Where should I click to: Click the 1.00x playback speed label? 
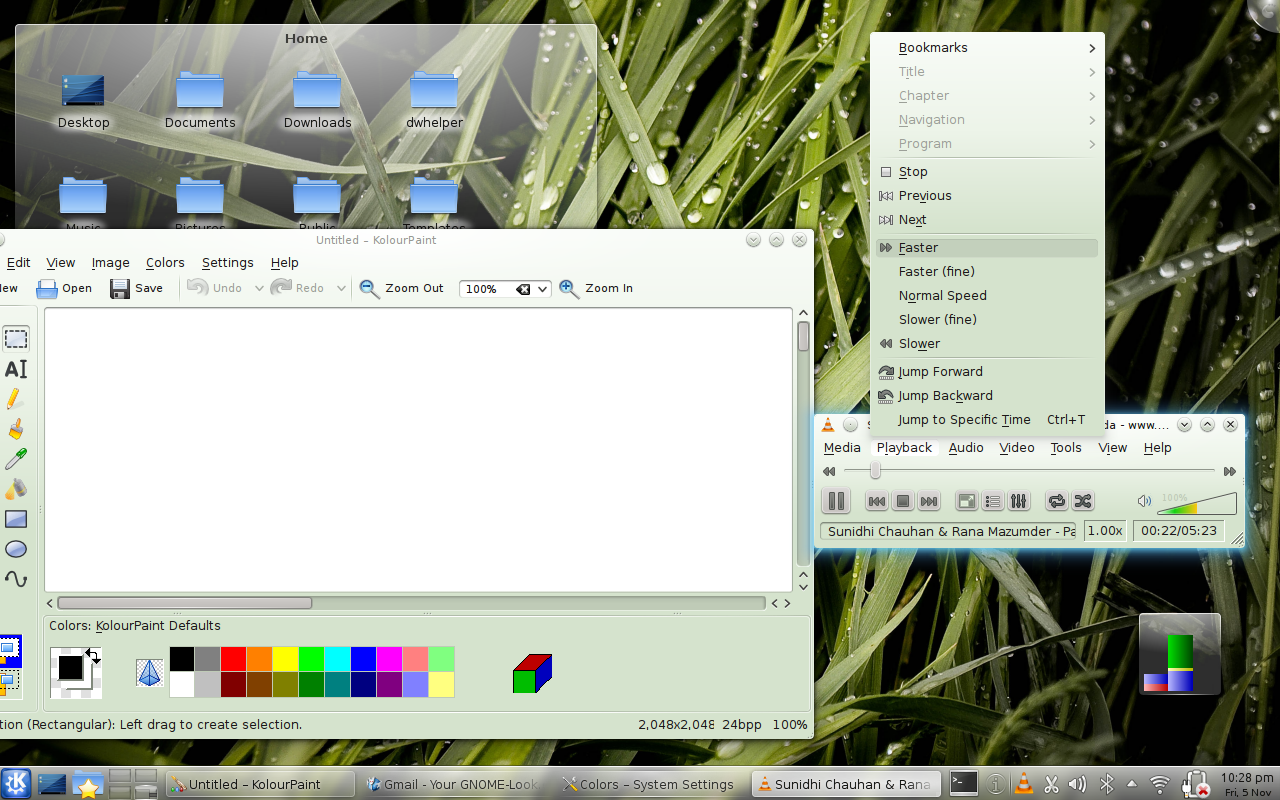(x=1105, y=531)
